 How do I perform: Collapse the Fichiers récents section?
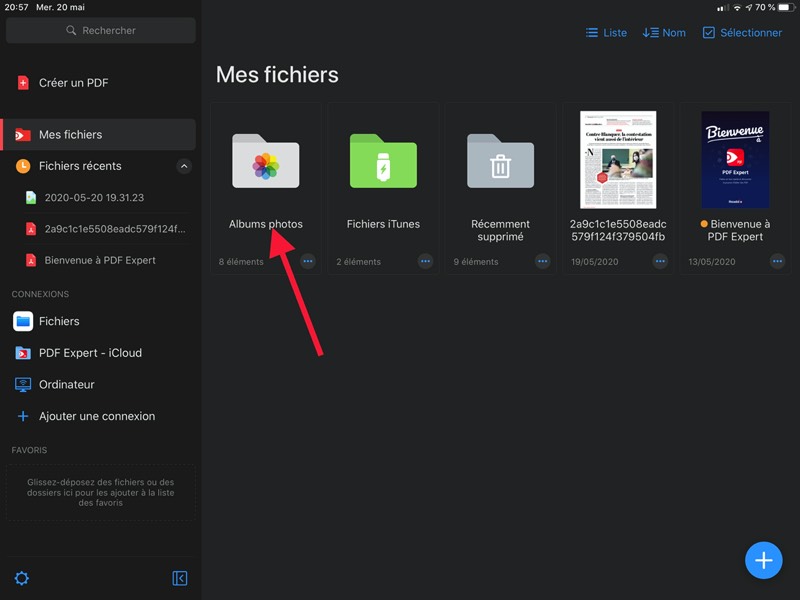pos(183,166)
